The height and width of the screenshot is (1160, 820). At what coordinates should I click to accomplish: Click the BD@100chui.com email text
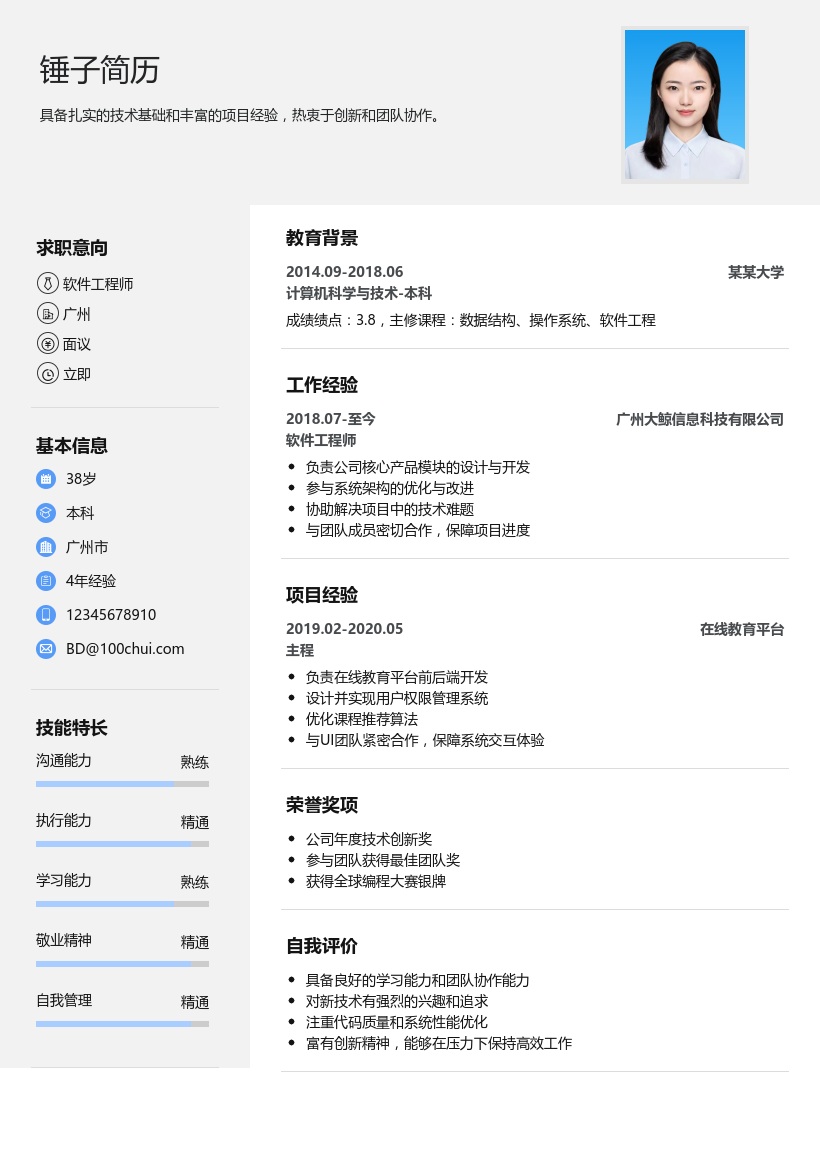point(125,649)
